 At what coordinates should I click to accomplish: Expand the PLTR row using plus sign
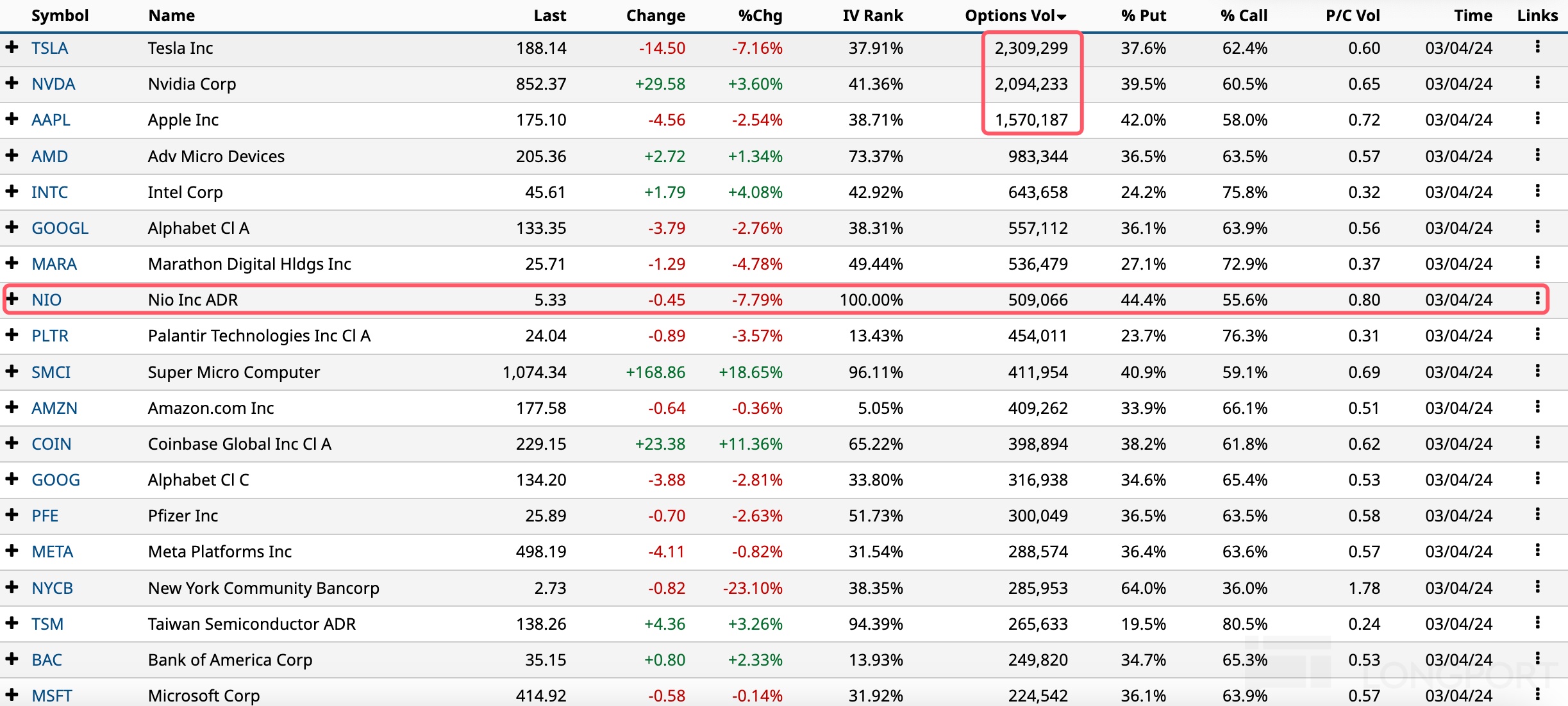coord(12,334)
